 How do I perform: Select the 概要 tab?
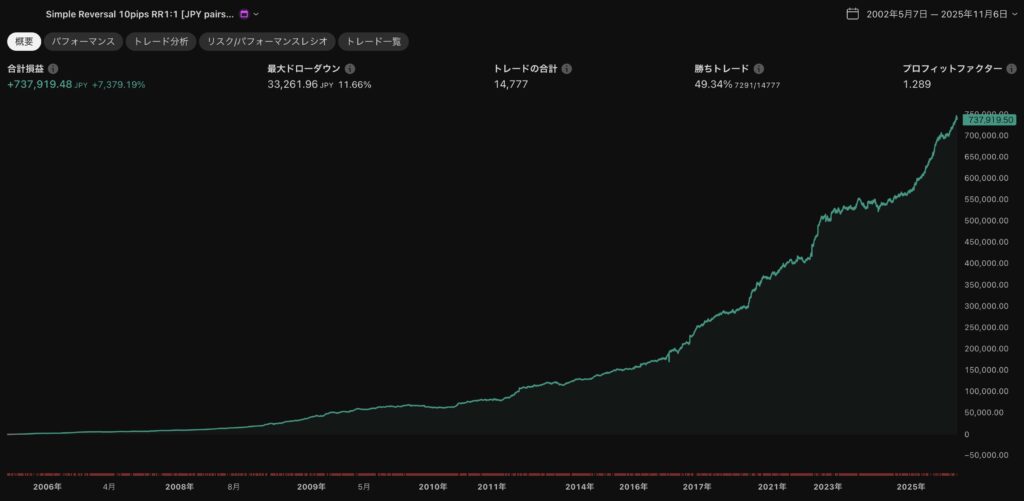(x=23, y=42)
